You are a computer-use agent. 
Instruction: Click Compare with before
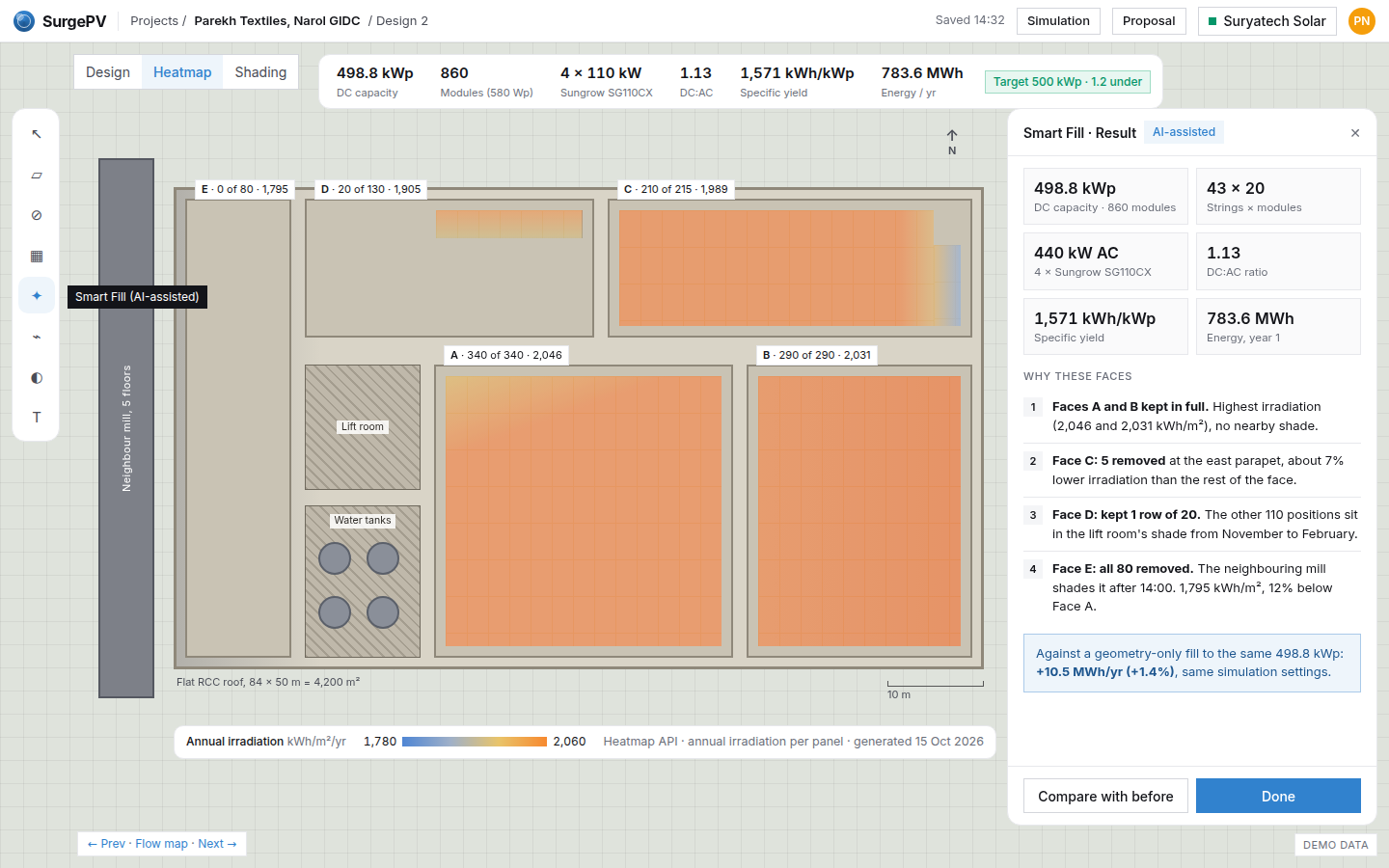pyautogui.click(x=1105, y=796)
